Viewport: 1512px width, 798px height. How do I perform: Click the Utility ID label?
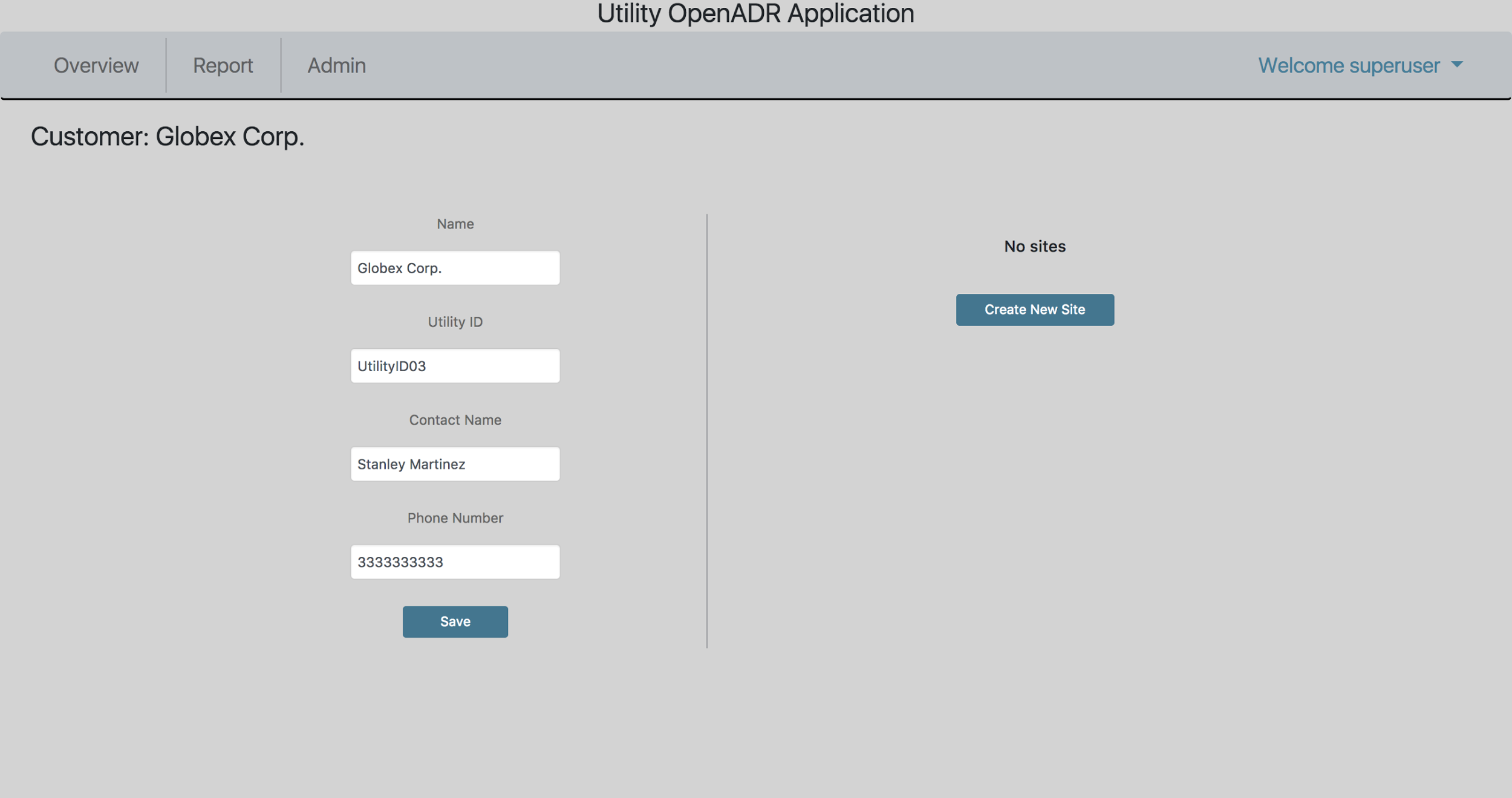click(x=455, y=322)
